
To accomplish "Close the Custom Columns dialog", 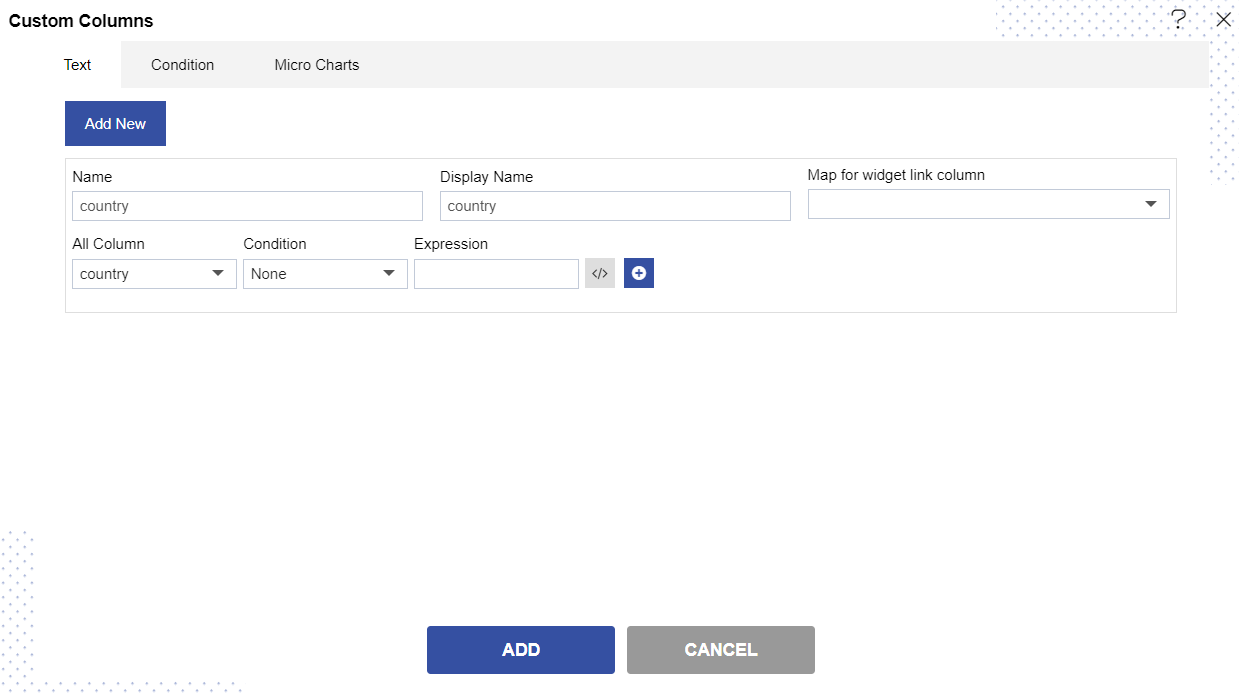I will pyautogui.click(x=1223, y=19).
